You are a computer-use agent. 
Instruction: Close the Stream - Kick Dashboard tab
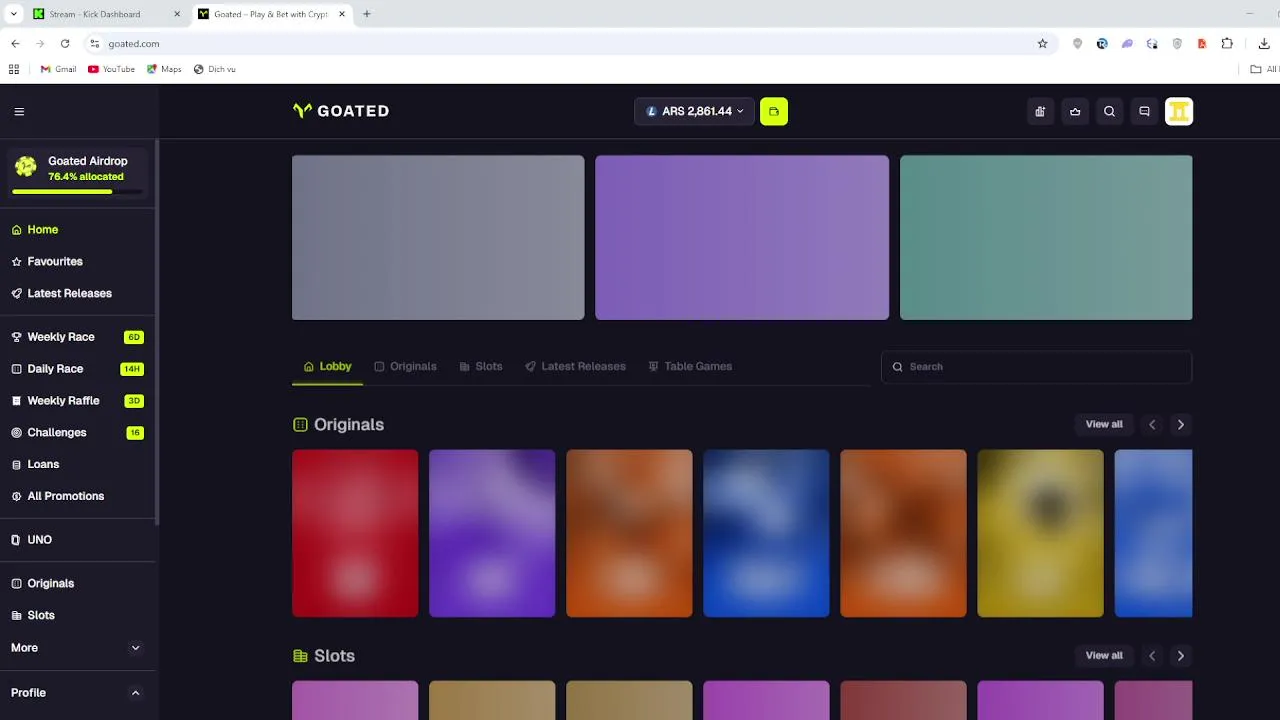coord(177,14)
